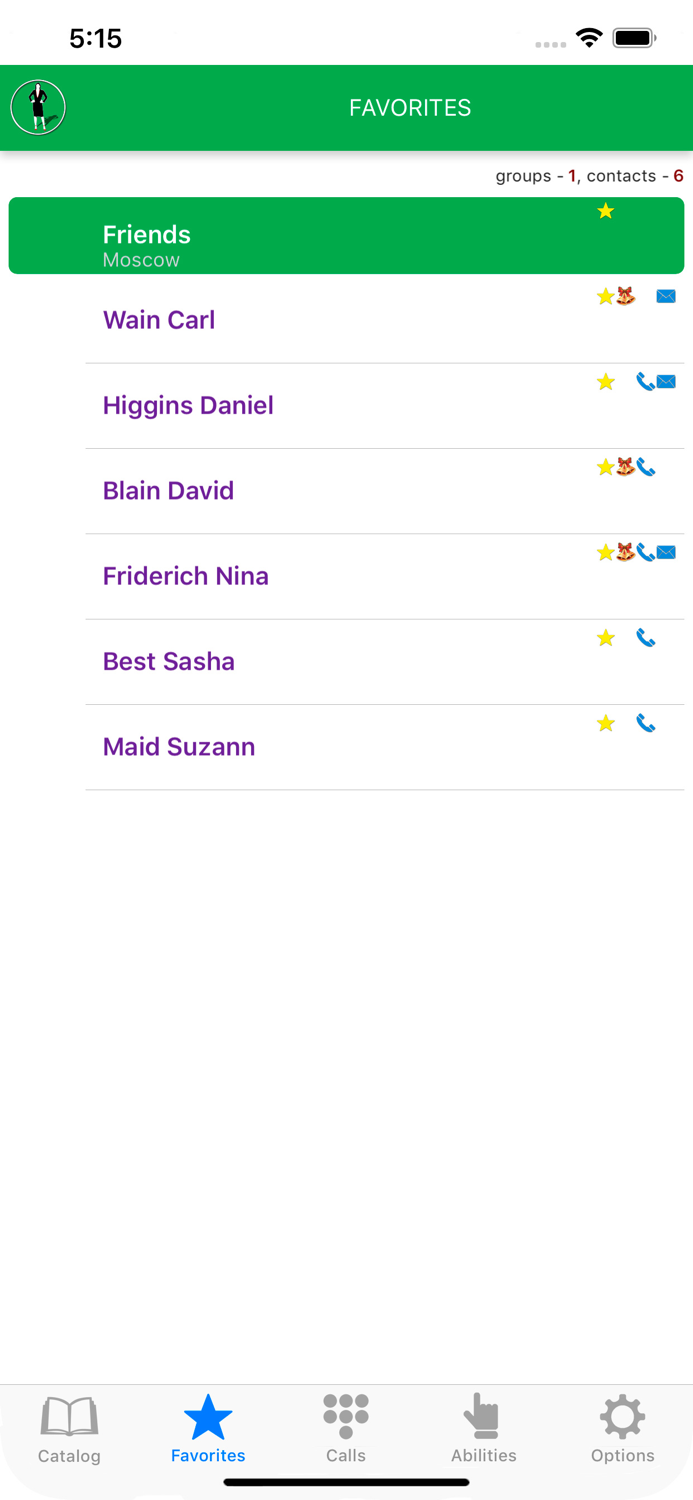This screenshot has width=693, height=1500.
Task: Toggle the star on the Friends group header
Action: click(x=605, y=211)
